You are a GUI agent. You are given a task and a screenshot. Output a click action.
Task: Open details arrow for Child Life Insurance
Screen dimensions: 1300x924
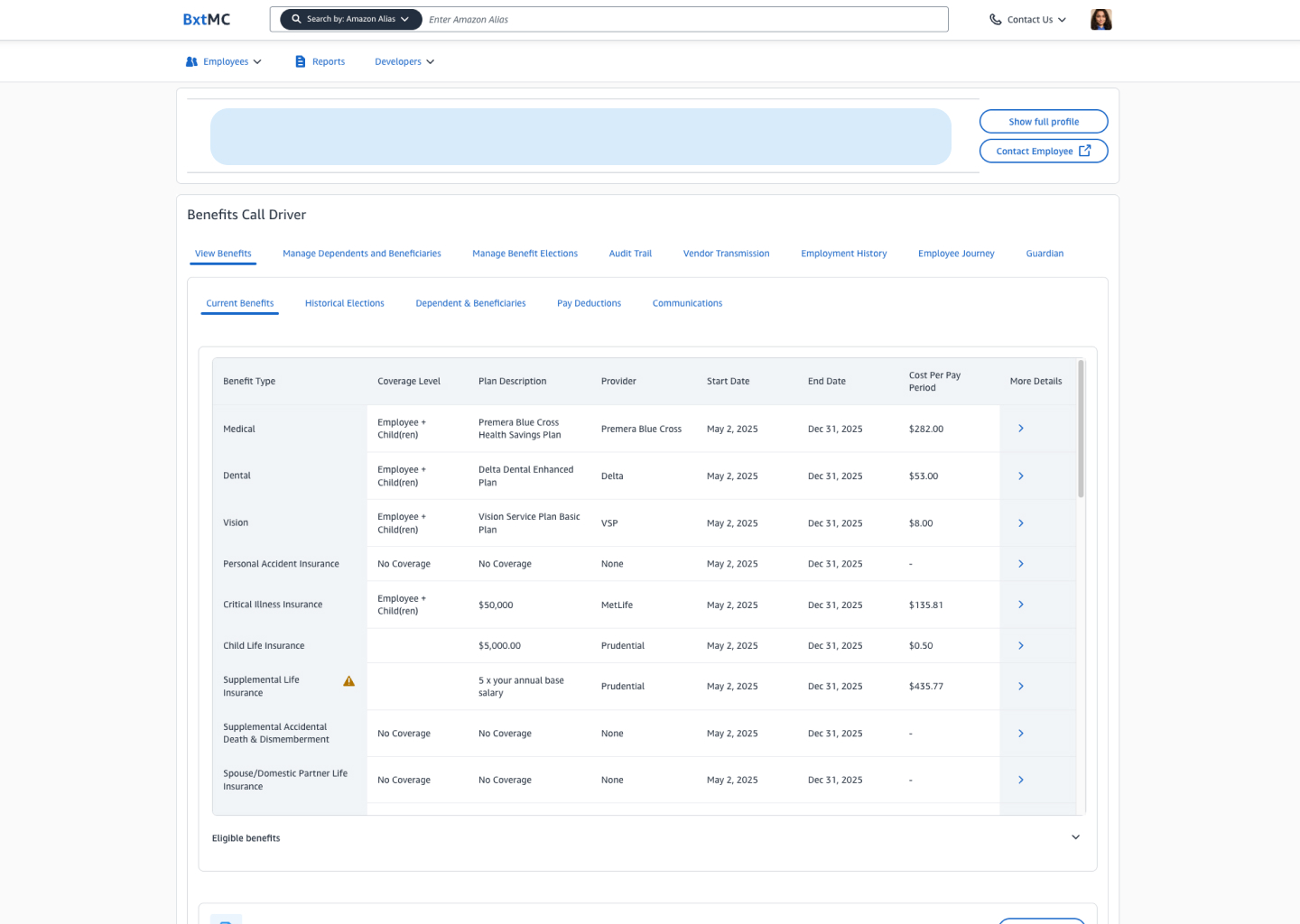coord(1021,646)
